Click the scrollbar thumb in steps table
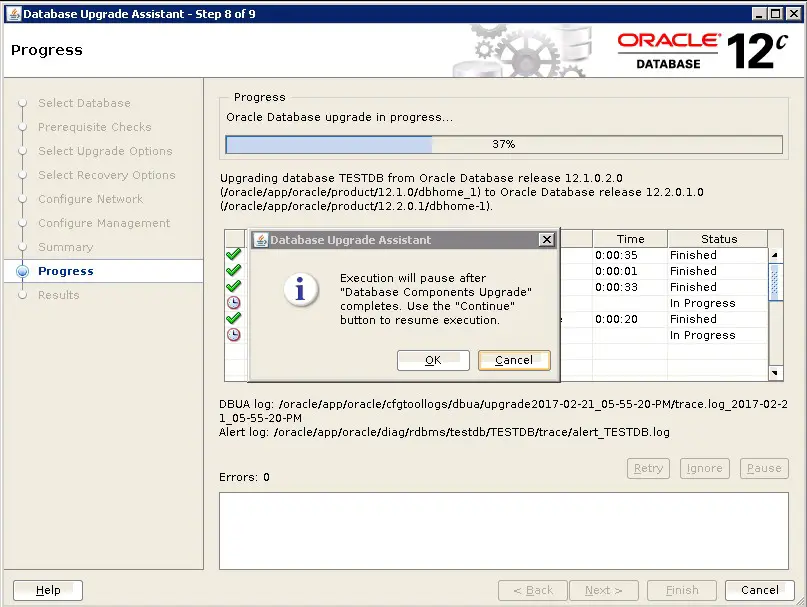807x607 pixels. tap(775, 282)
